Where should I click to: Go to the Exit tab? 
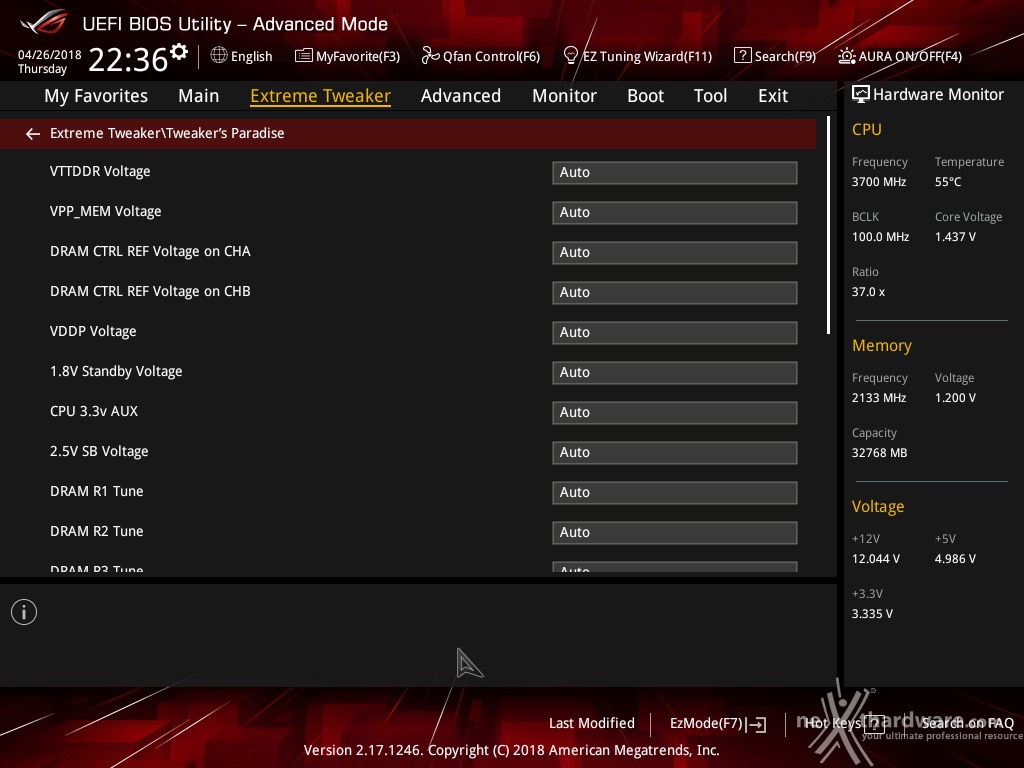773,96
